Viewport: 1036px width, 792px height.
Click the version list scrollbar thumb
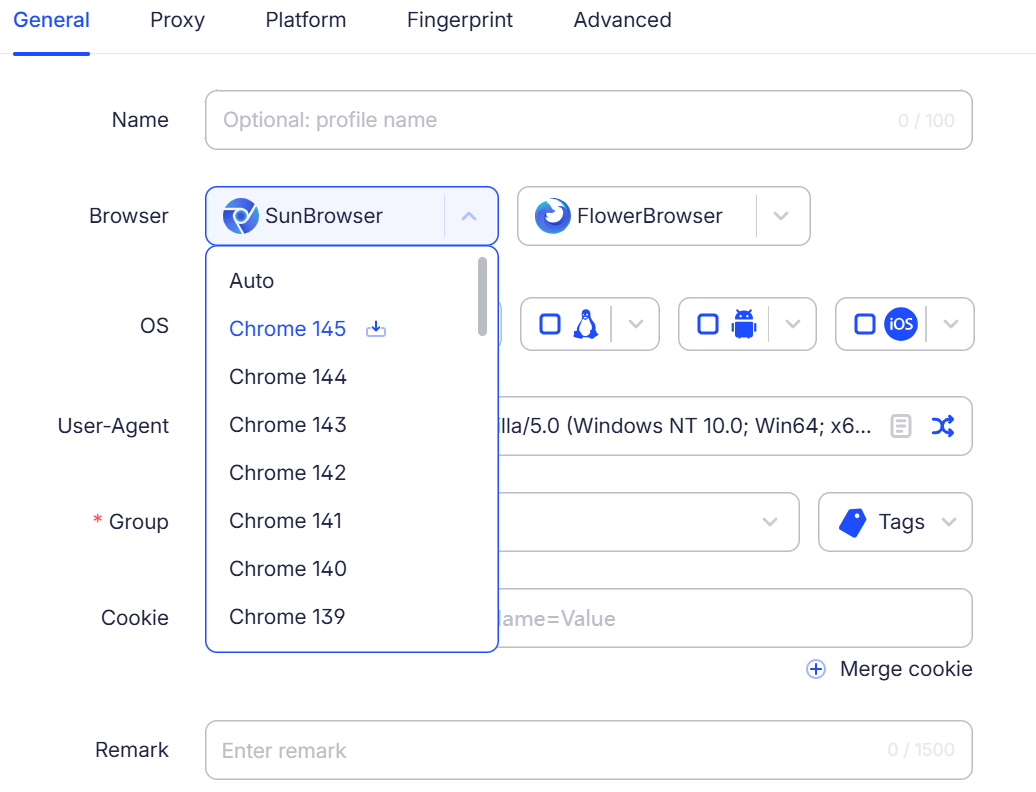point(483,296)
